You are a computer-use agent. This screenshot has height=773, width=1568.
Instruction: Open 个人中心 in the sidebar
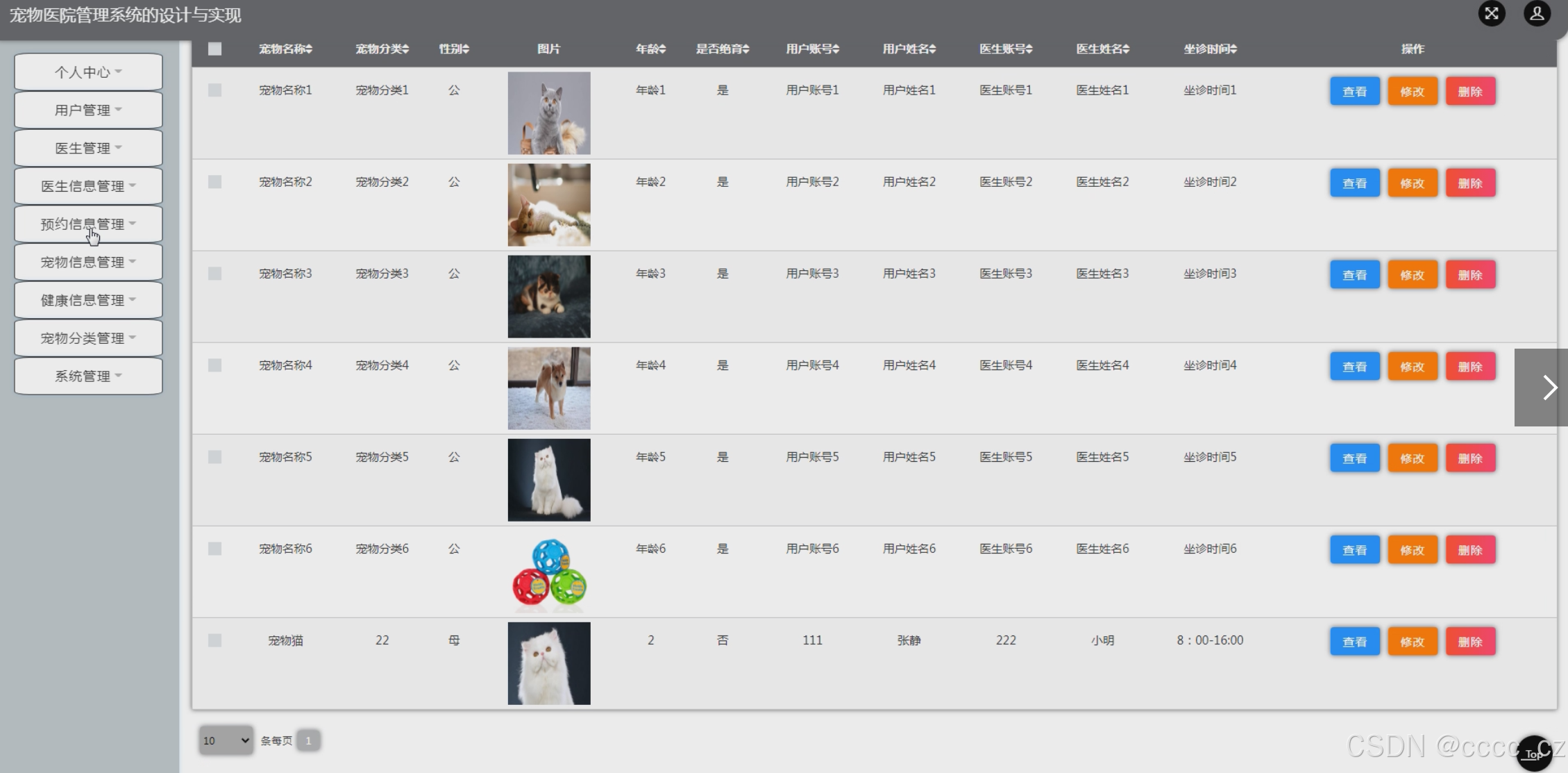[x=88, y=72]
